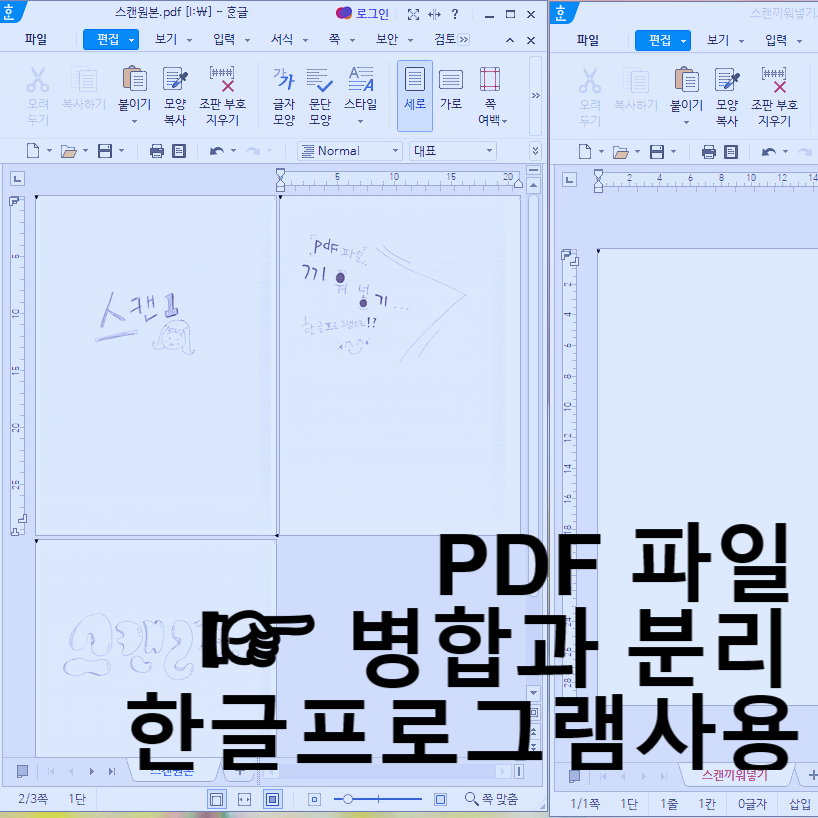Click 스캔1 page thumbnail in left document
The height and width of the screenshot is (818, 818).
tap(155, 365)
